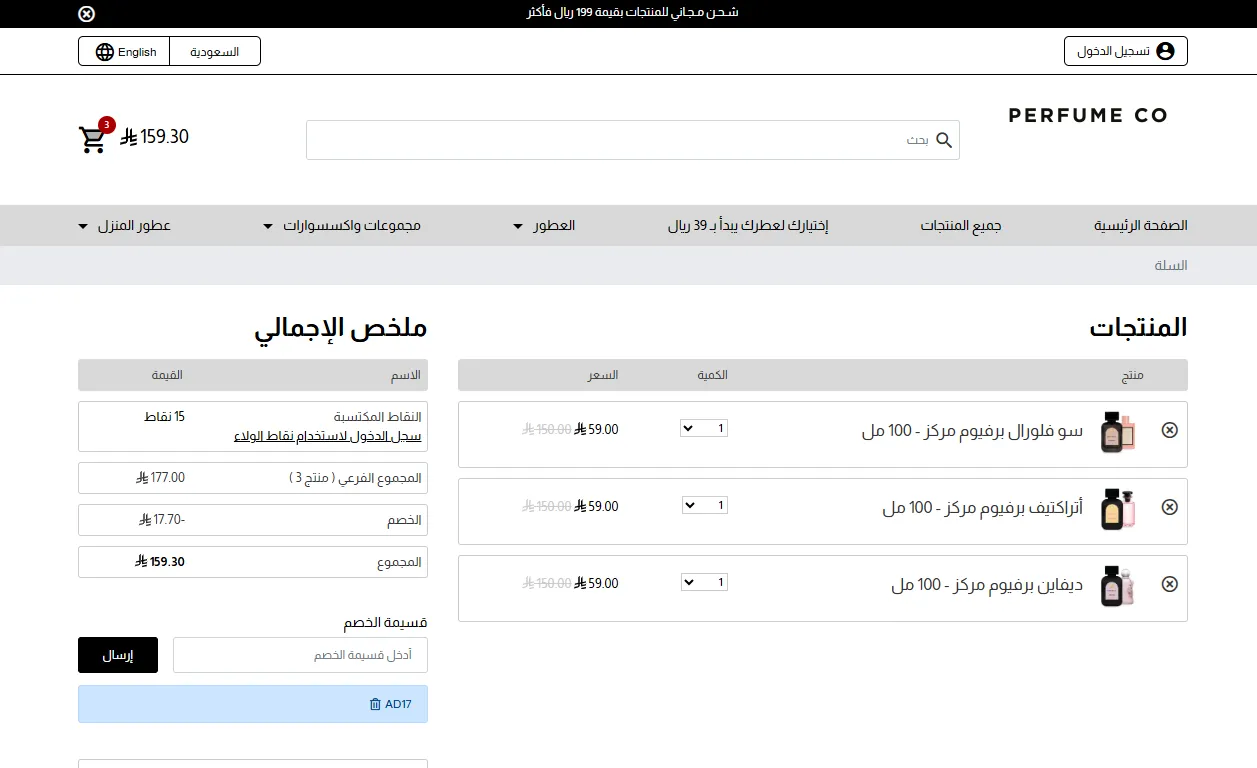Click the search magnifier icon
The width and height of the screenshot is (1257, 768).
tap(944, 140)
